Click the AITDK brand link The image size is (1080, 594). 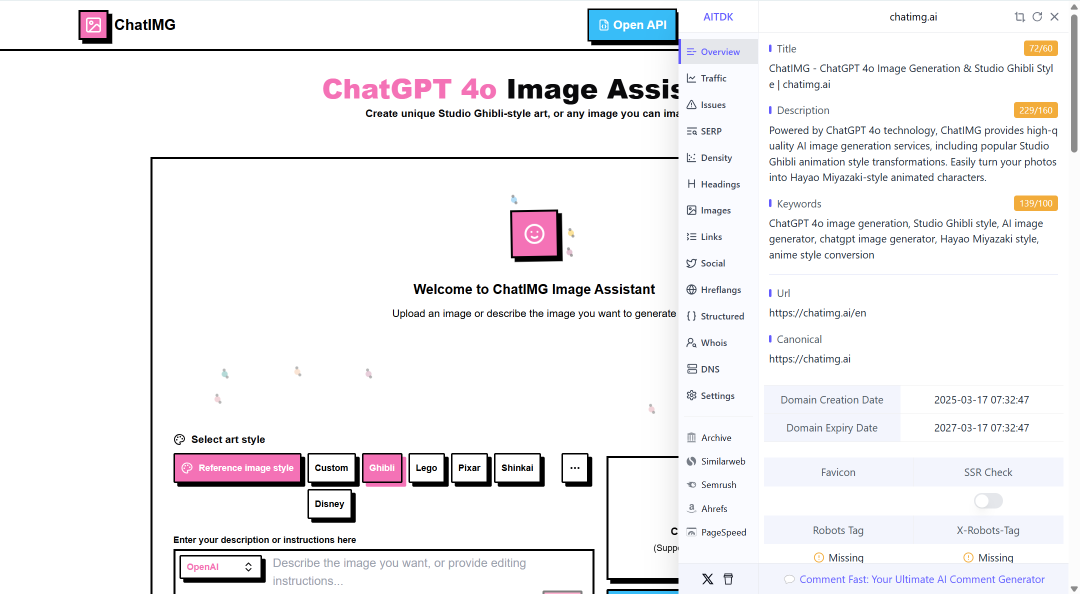pos(718,17)
